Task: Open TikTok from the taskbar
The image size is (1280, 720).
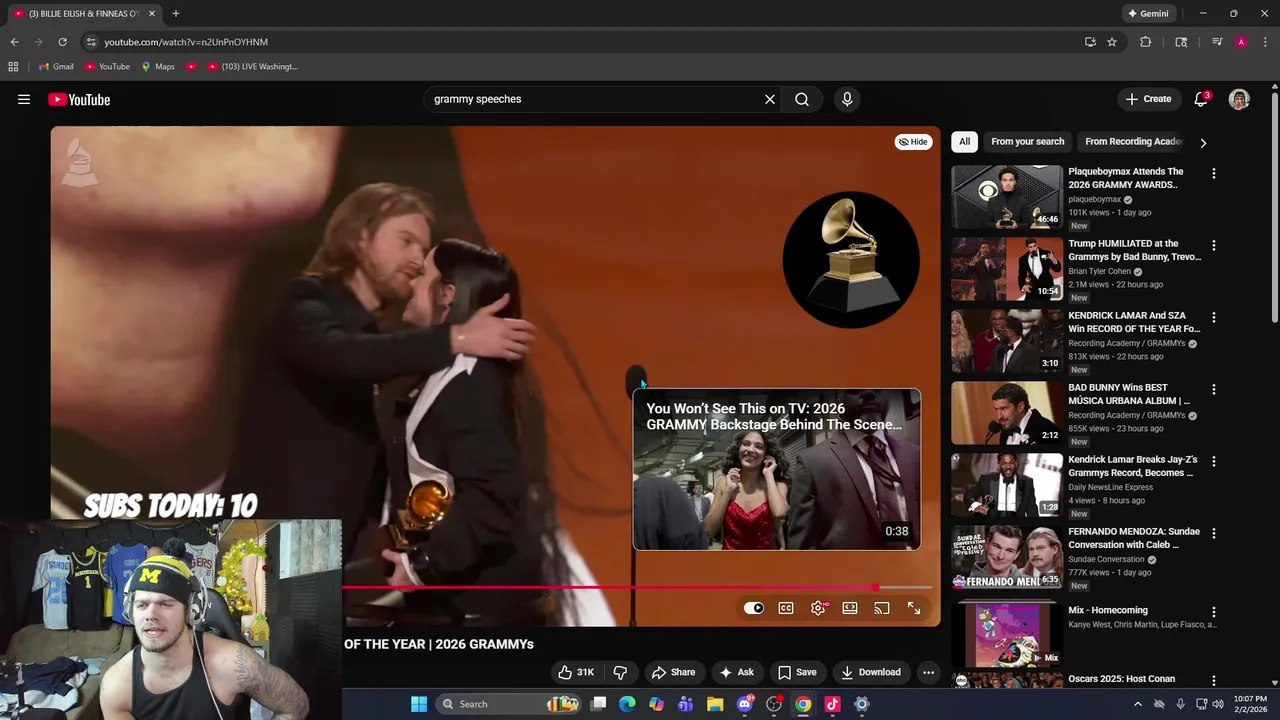Action: pyautogui.click(x=832, y=704)
